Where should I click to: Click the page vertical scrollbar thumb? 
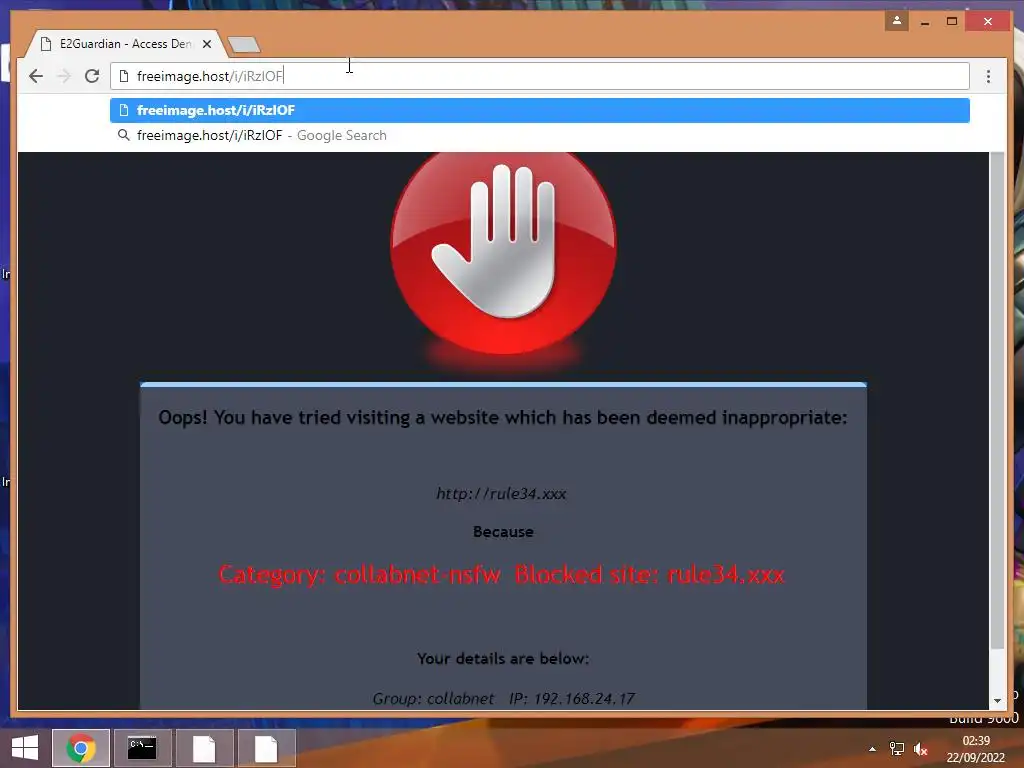tap(997, 400)
